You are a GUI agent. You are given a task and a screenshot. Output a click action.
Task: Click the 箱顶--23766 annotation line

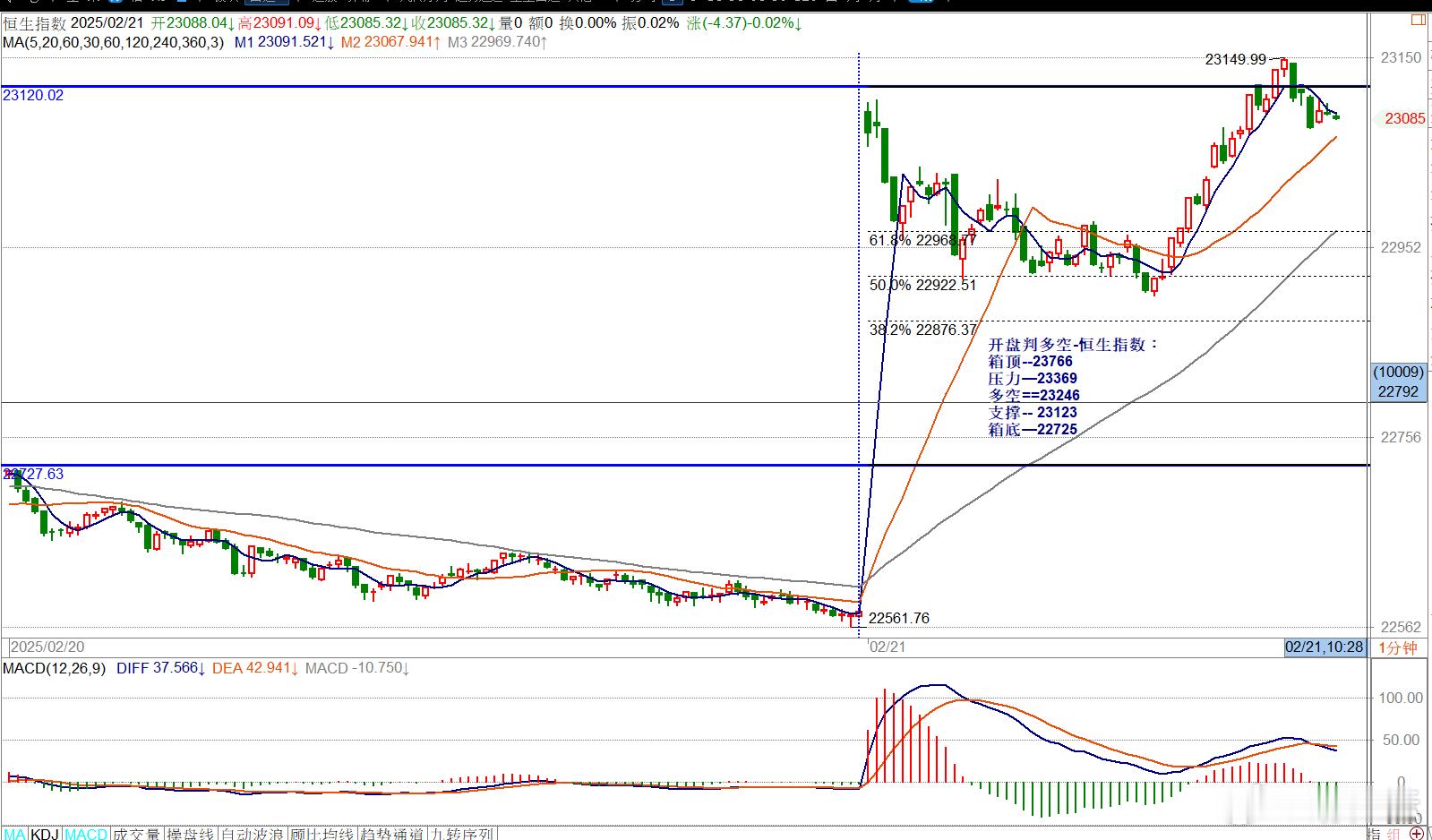pos(1030,362)
